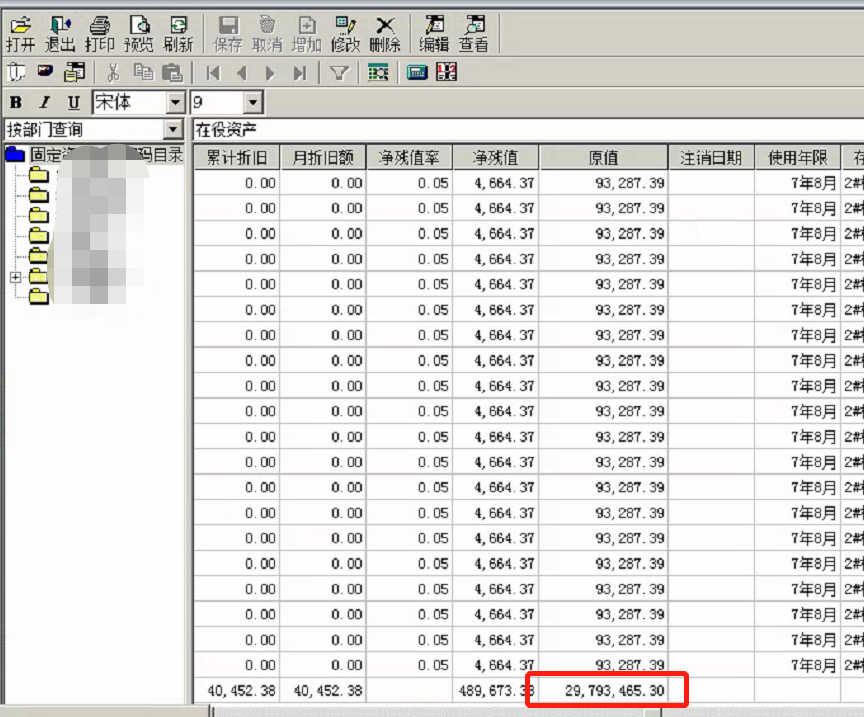864x717 pixels.
Task: Click the 月折旧额 column header
Action: point(323,158)
